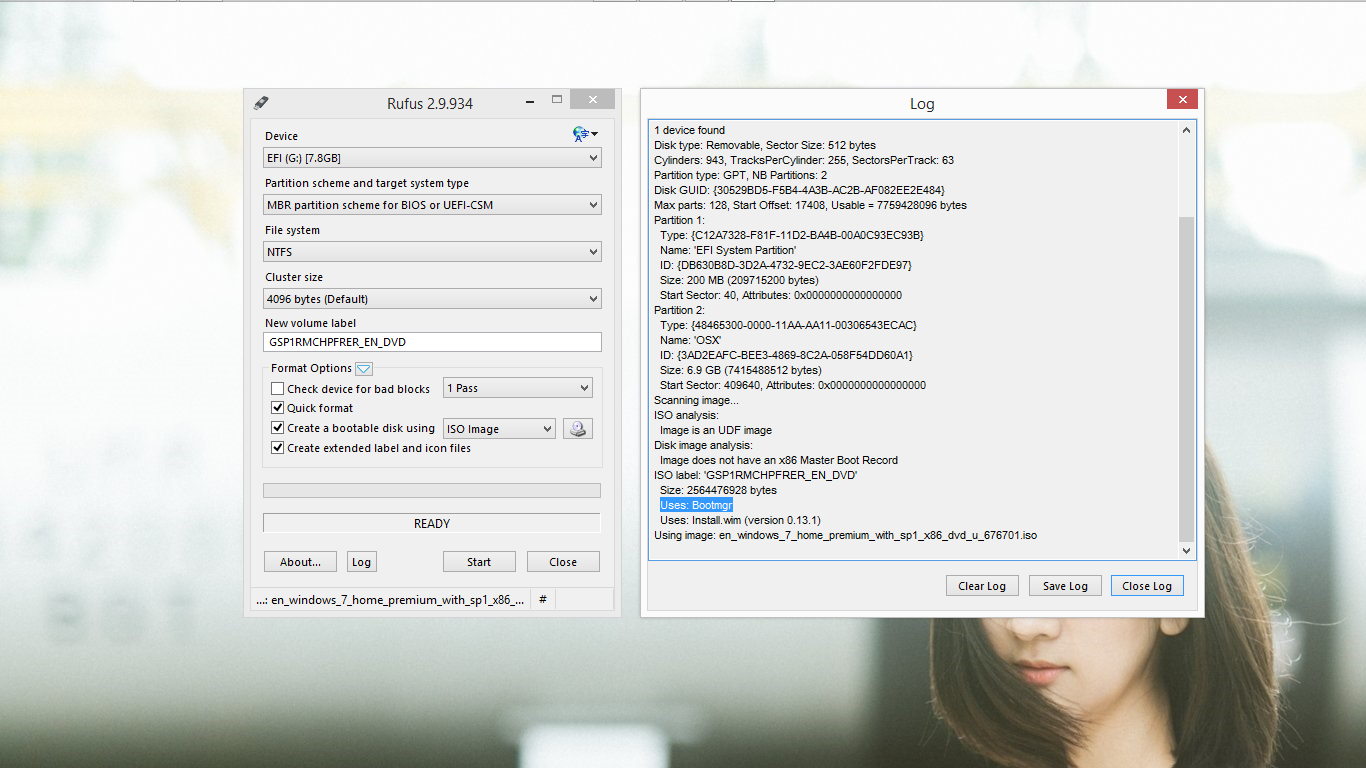This screenshot has height=768, width=1366.
Task: Click the Log scrollbar up arrow
Action: tap(1187, 130)
